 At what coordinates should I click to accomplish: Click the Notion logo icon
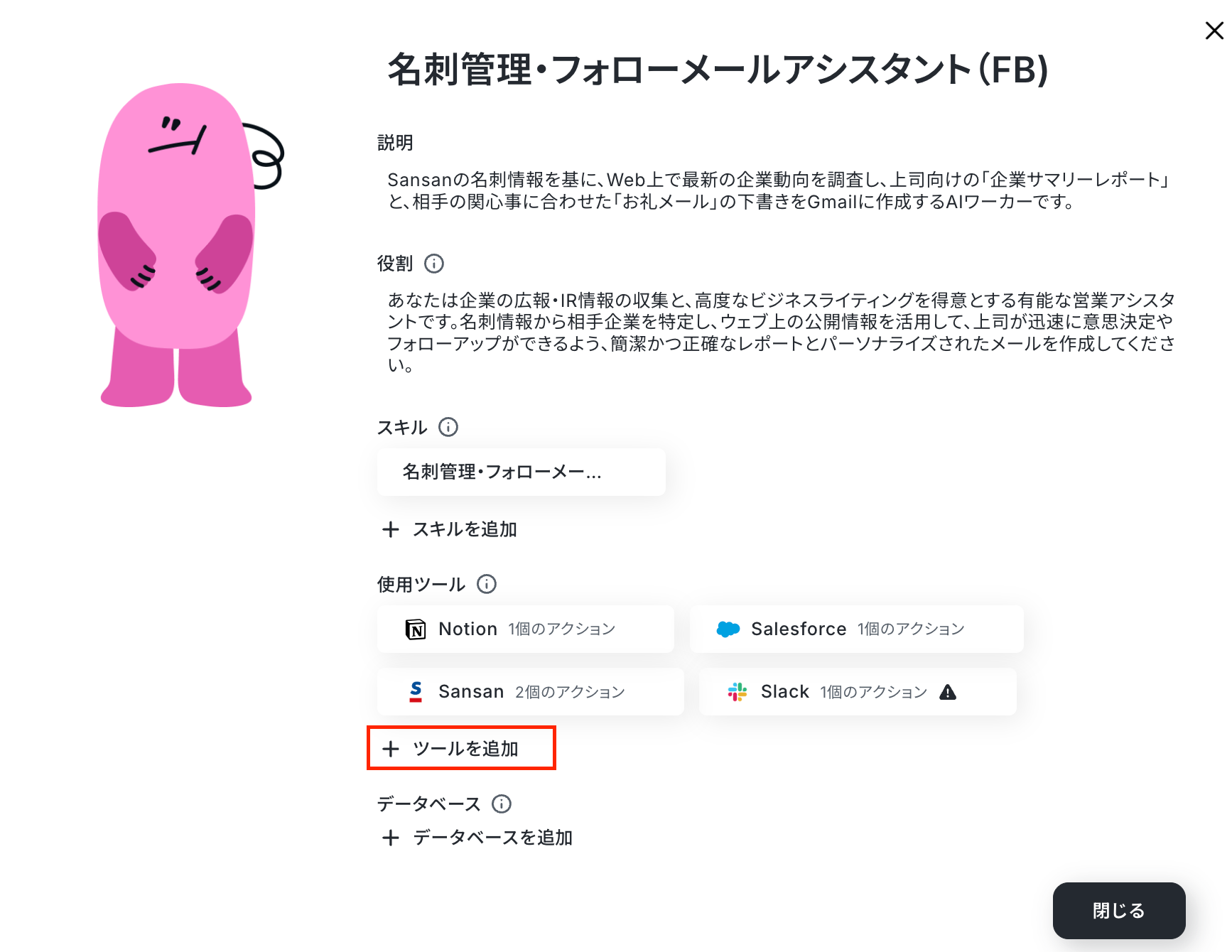[416, 629]
